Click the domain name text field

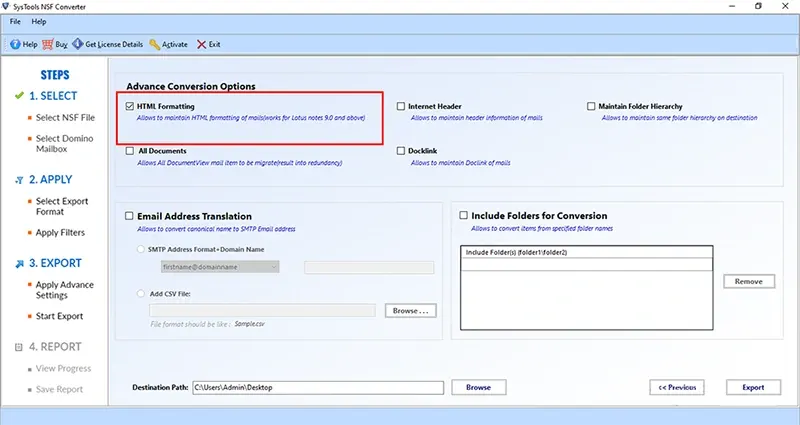tap(369, 267)
